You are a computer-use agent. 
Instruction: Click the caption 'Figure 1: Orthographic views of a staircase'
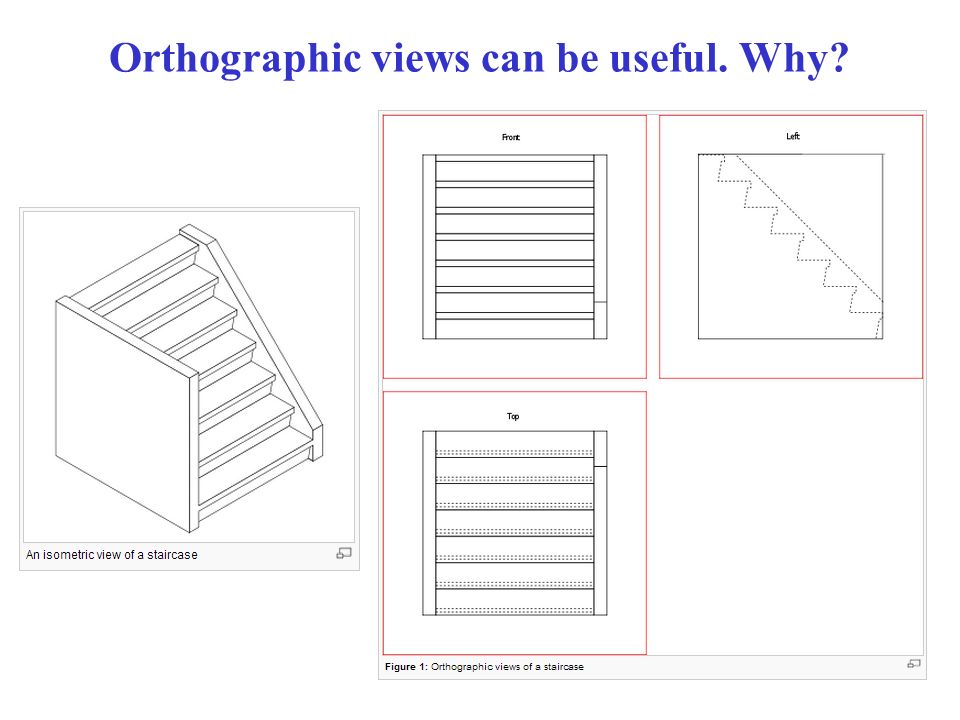(484, 667)
